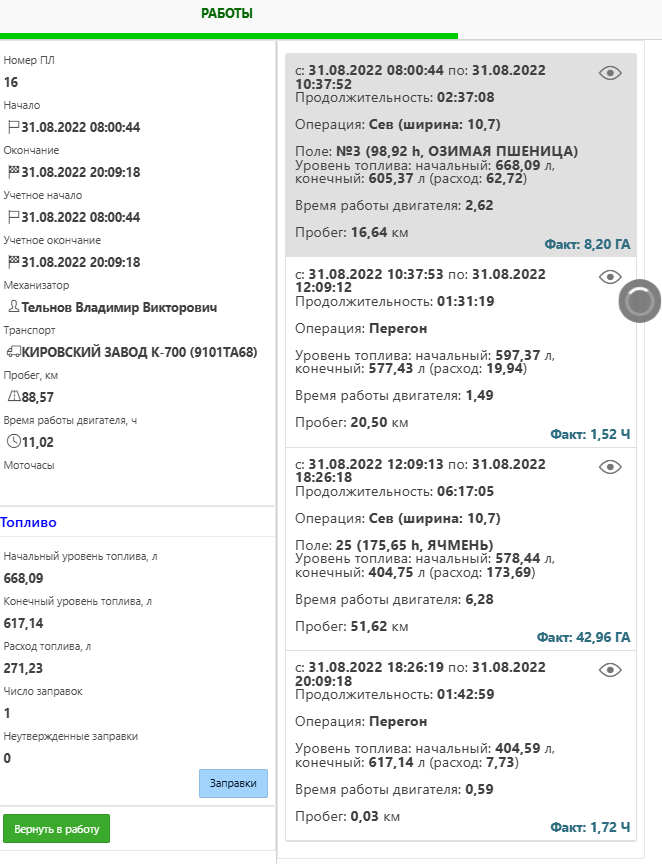Switch to the РАБОТЫ tab

click(227, 14)
